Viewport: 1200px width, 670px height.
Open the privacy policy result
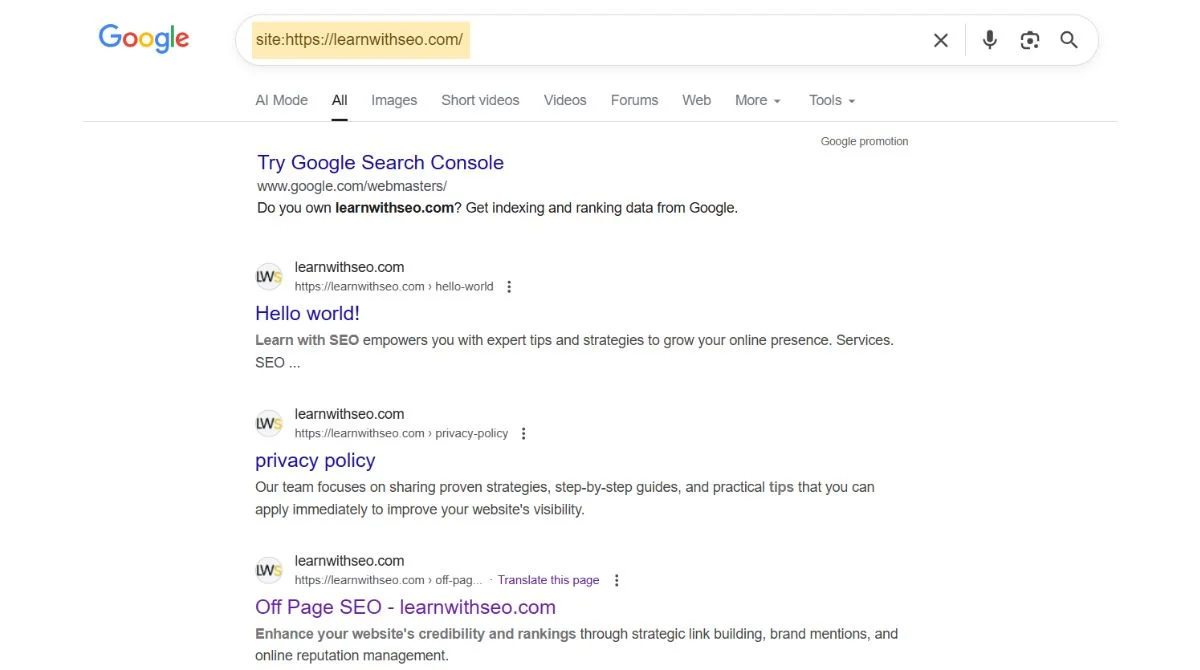(315, 460)
